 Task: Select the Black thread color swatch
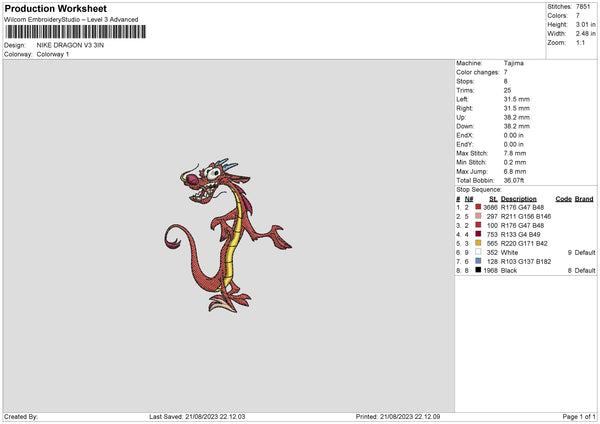pos(478,270)
